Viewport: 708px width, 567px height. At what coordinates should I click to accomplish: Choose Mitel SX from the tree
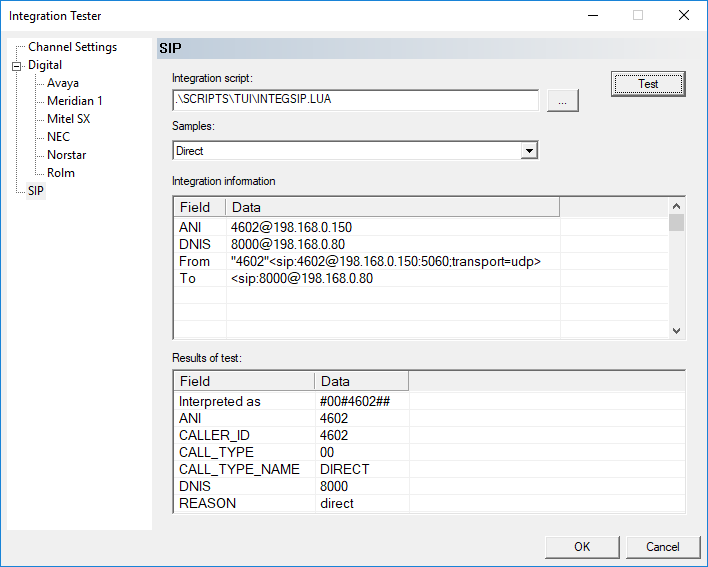(x=68, y=119)
